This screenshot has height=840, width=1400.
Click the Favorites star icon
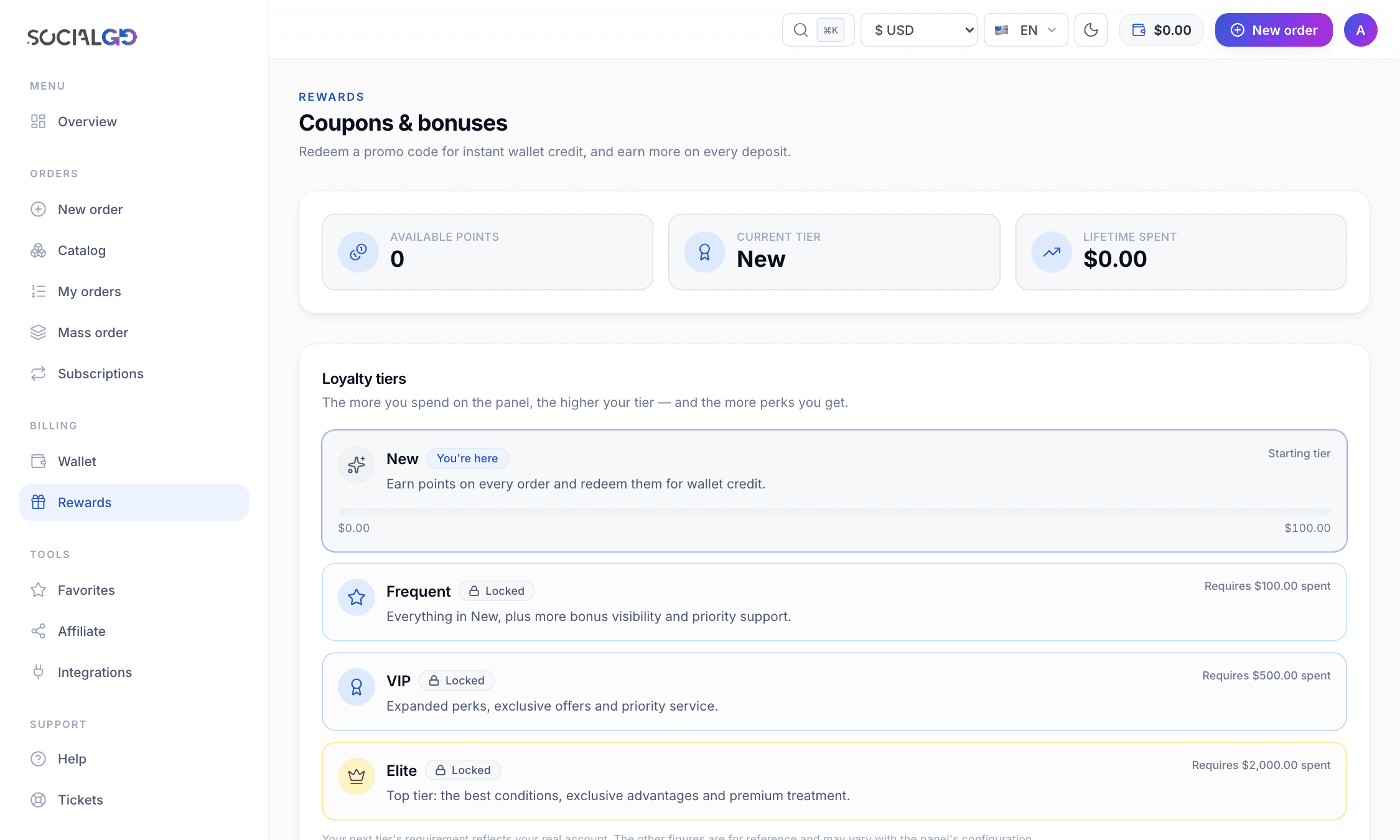39,590
